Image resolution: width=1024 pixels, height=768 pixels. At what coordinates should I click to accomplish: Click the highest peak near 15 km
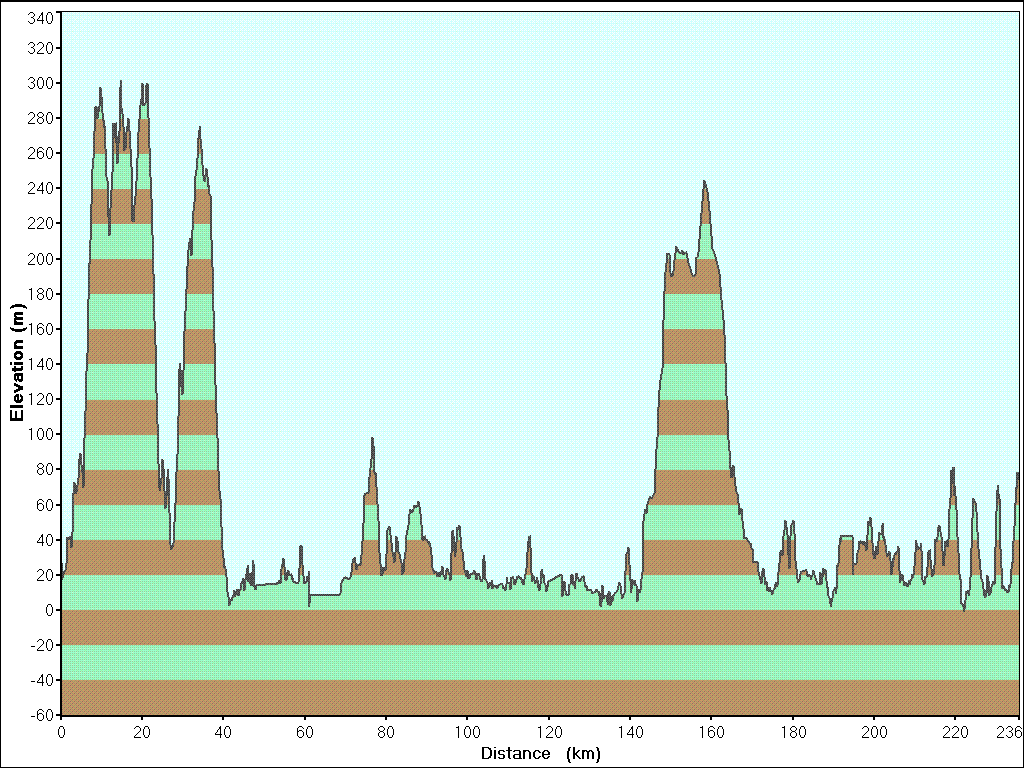120,82
